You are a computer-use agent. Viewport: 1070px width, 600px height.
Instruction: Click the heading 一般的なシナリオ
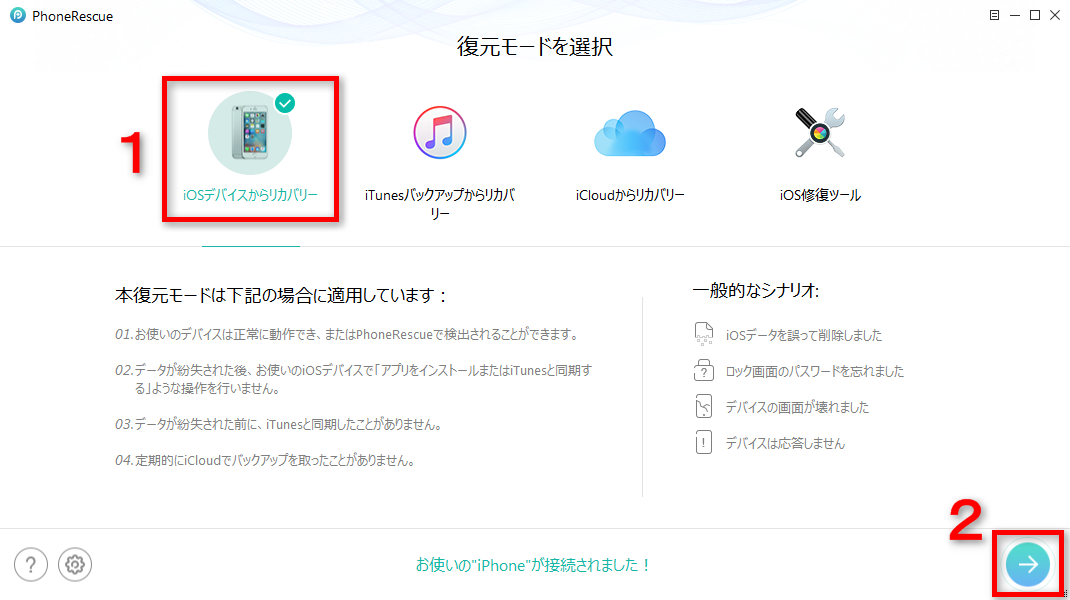coord(755,291)
